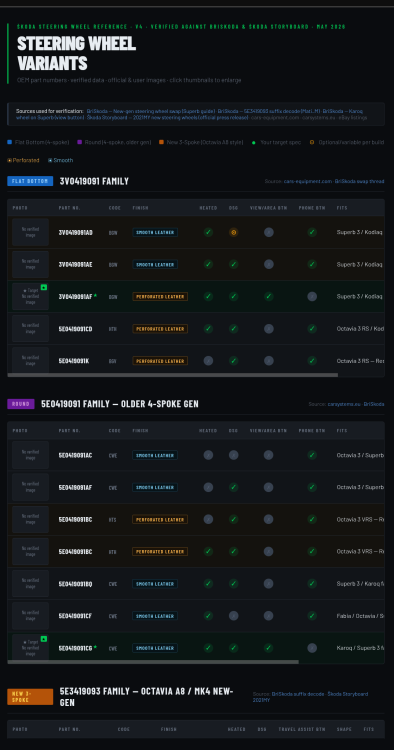The height and width of the screenshot is (750, 394).
Task: Click grey view/area icon in 5E0419091BQ row
Action: tap(269, 584)
